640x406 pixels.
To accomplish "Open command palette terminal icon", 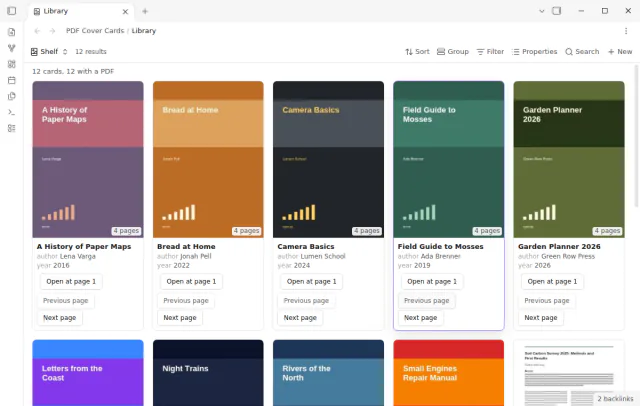I will (x=11, y=112).
